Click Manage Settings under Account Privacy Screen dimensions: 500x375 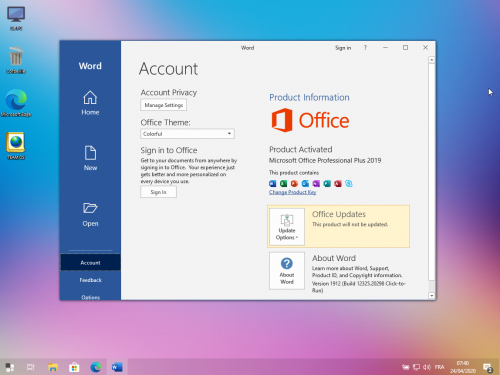coord(163,105)
